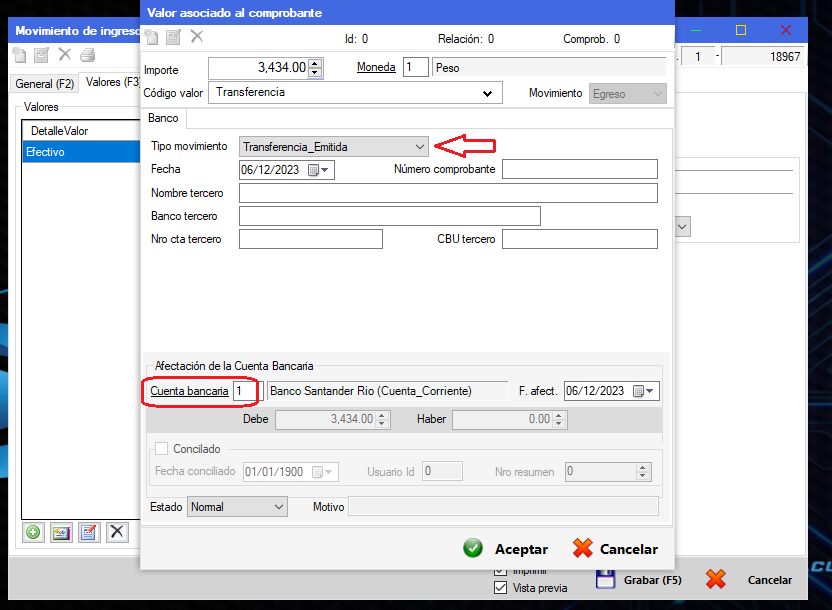Click the Importe amount field
832x610 pixels.
258,67
